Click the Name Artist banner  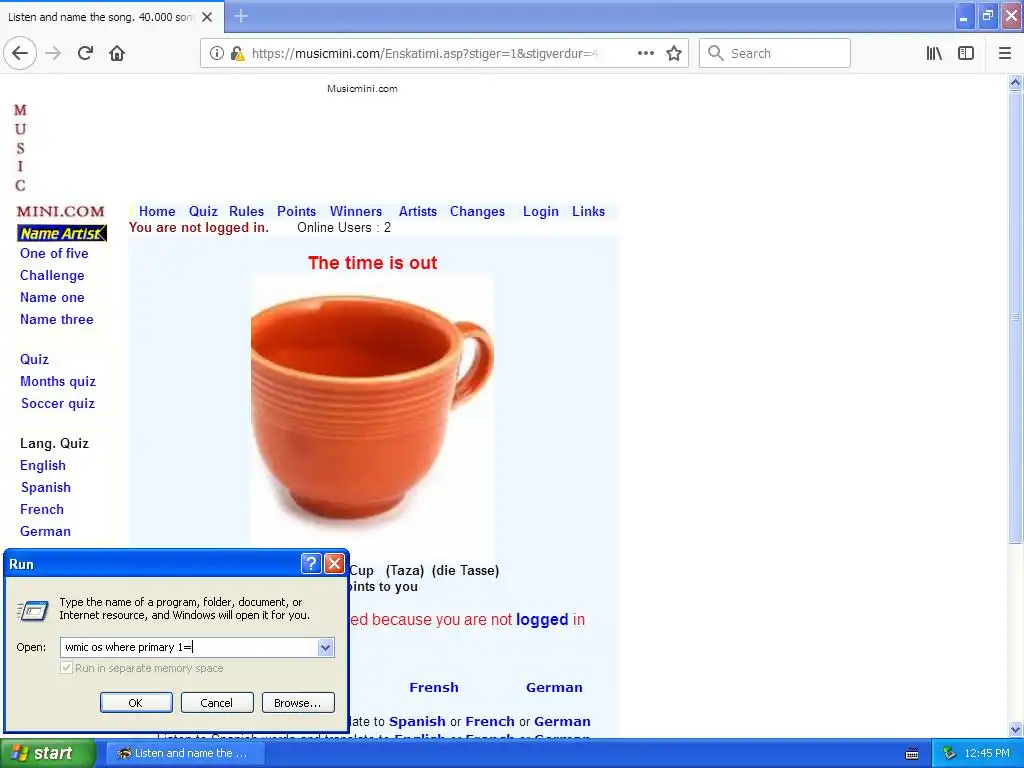coord(62,233)
